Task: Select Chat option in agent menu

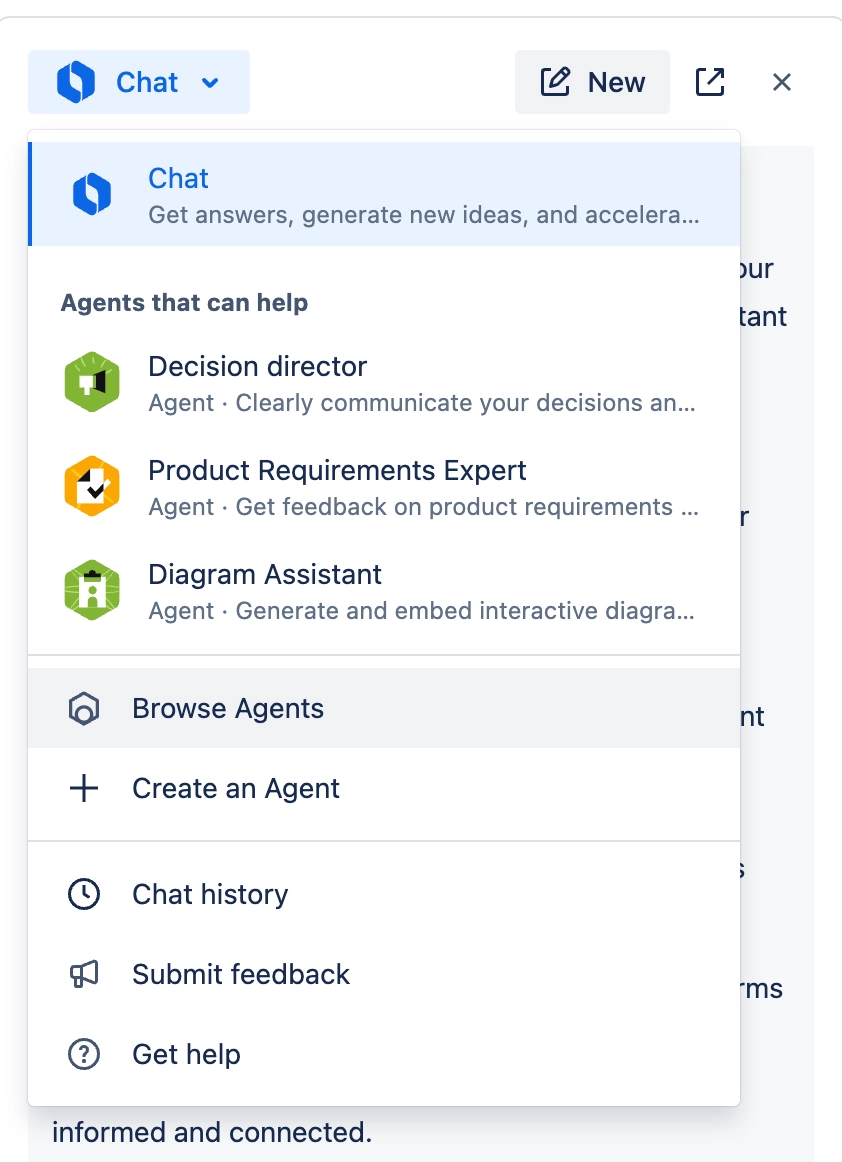Action: click(x=384, y=194)
